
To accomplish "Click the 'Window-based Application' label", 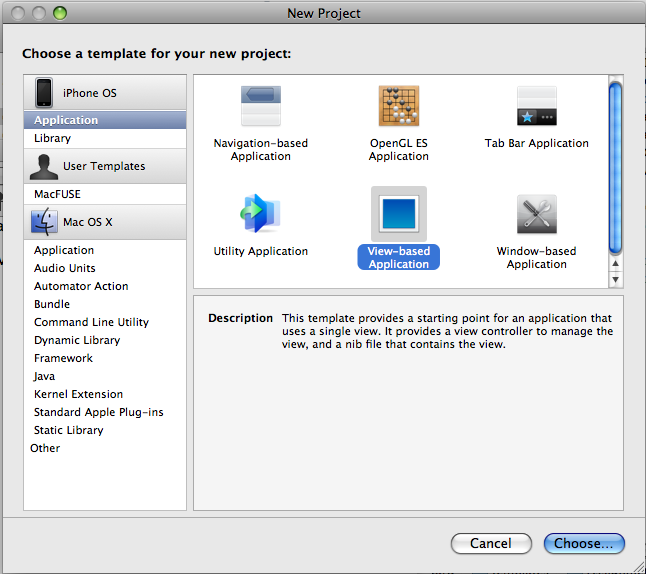I will coord(537,258).
